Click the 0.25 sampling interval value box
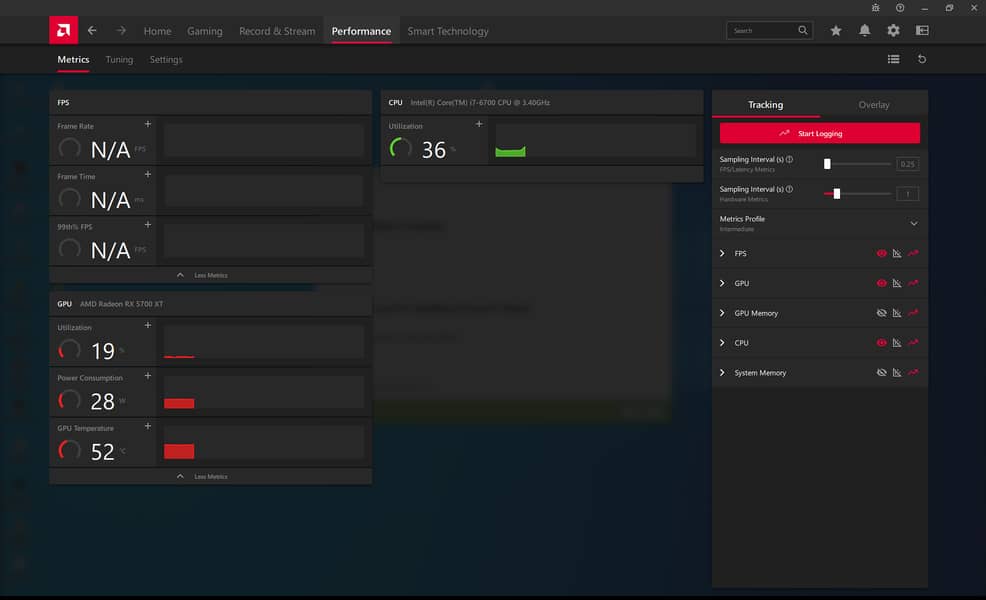986x600 pixels. tap(907, 164)
